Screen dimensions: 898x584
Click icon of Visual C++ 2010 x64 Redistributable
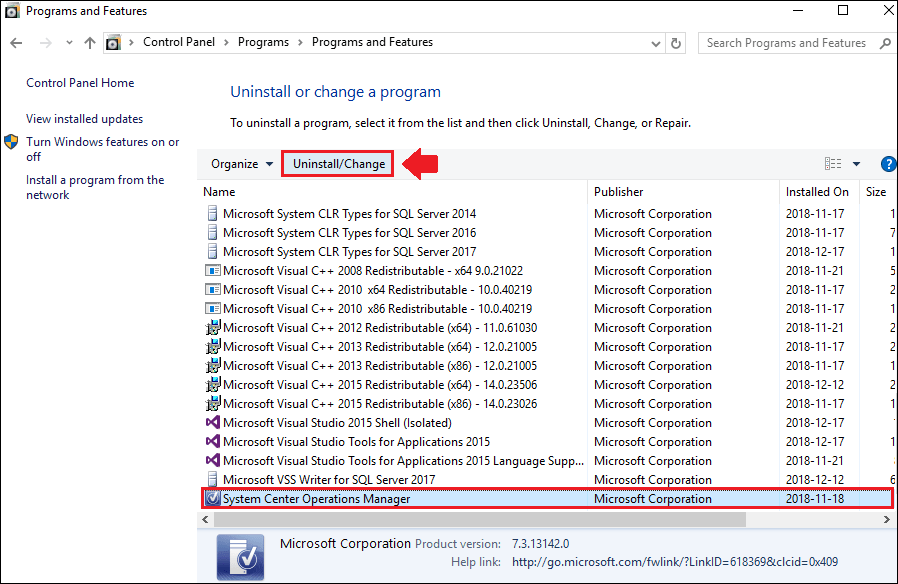click(212, 289)
